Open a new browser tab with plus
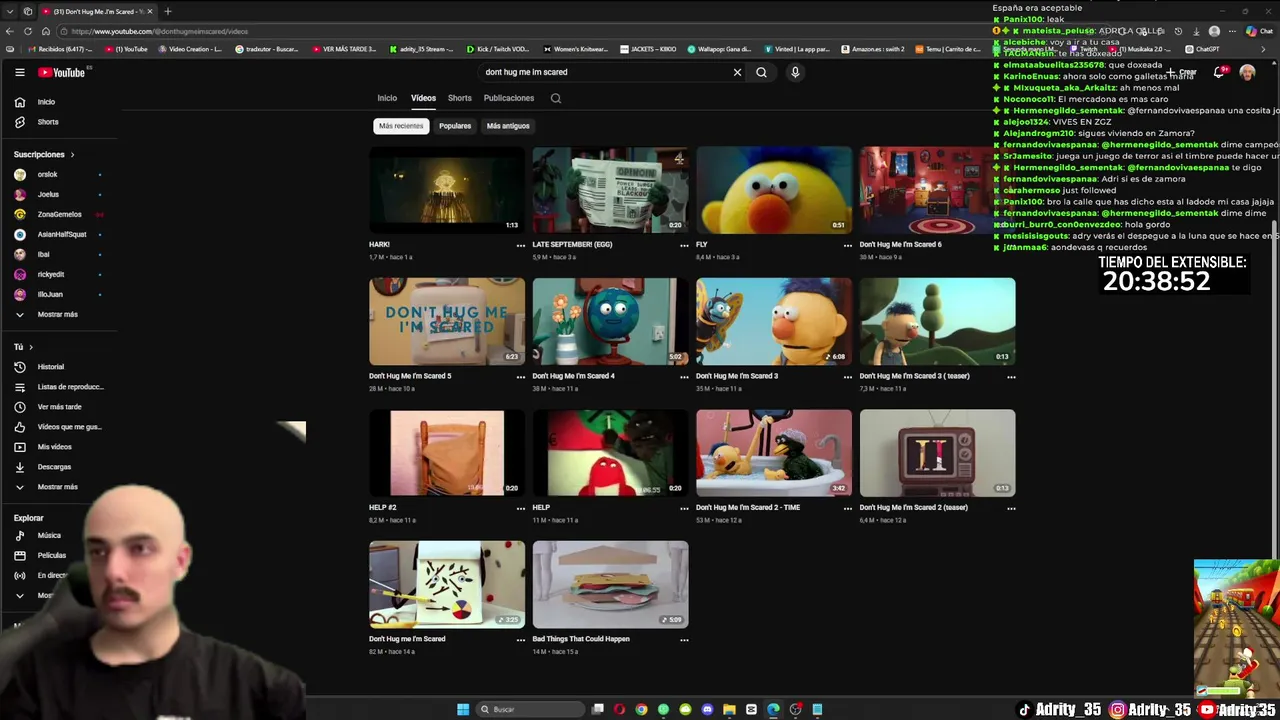Viewport: 1280px width, 720px height. (x=168, y=11)
